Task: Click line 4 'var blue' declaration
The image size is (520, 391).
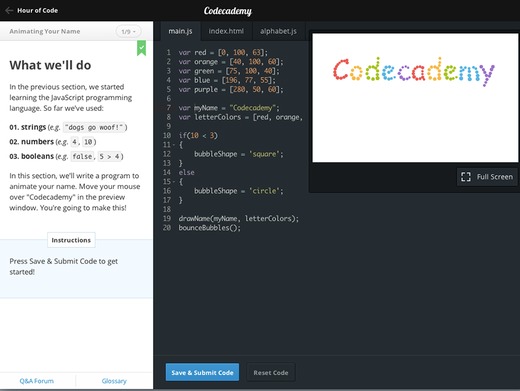Action: tap(227, 80)
